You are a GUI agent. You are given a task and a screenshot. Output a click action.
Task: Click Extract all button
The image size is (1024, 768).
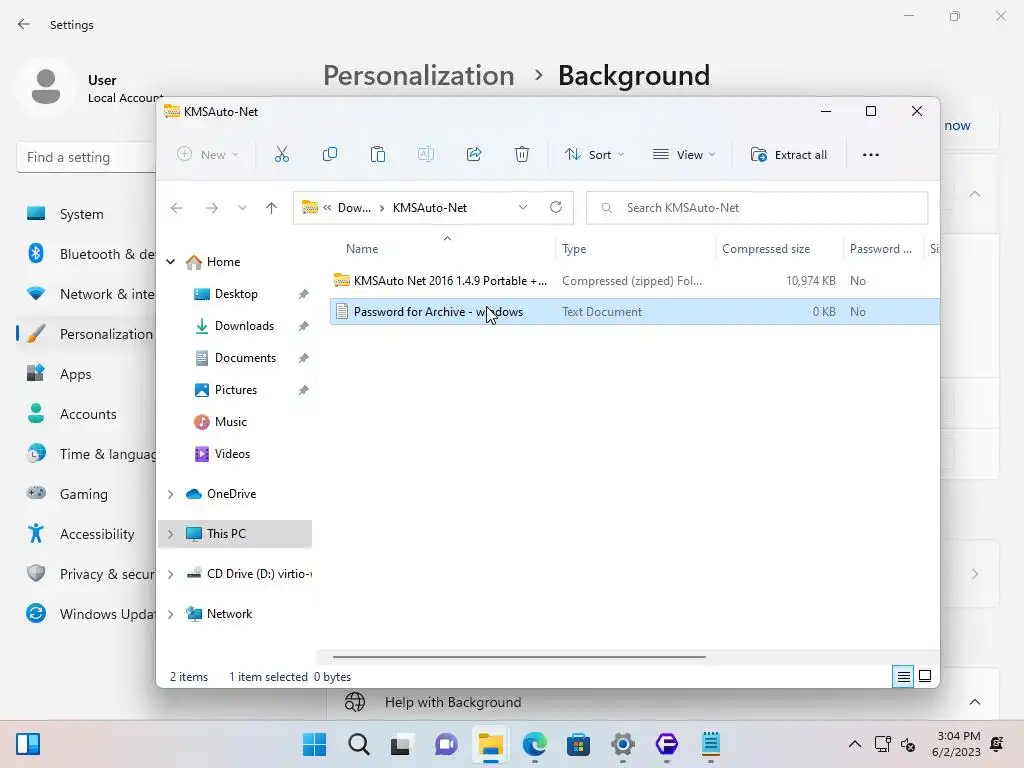[789, 155]
